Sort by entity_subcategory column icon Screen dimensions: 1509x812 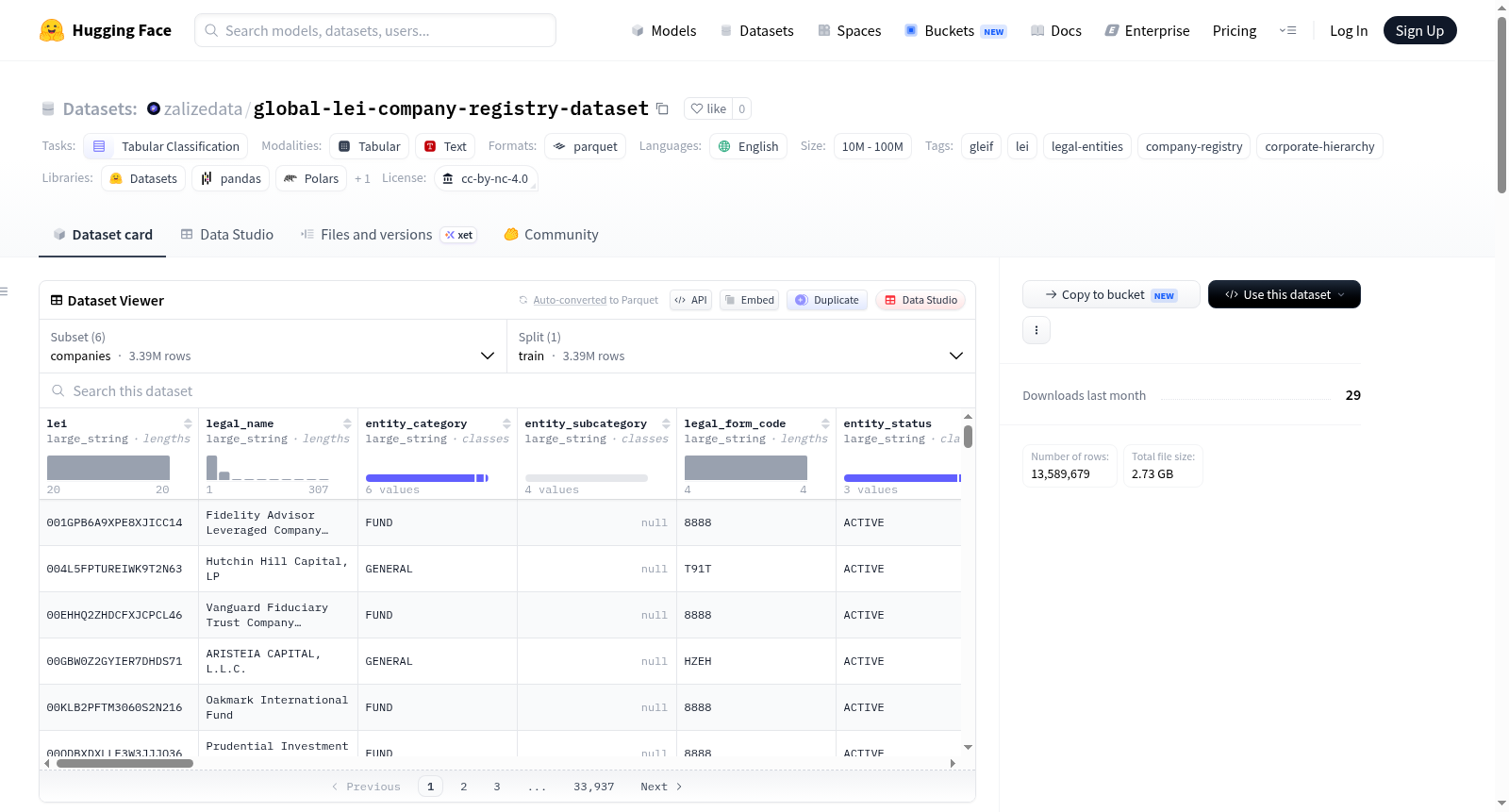666,423
